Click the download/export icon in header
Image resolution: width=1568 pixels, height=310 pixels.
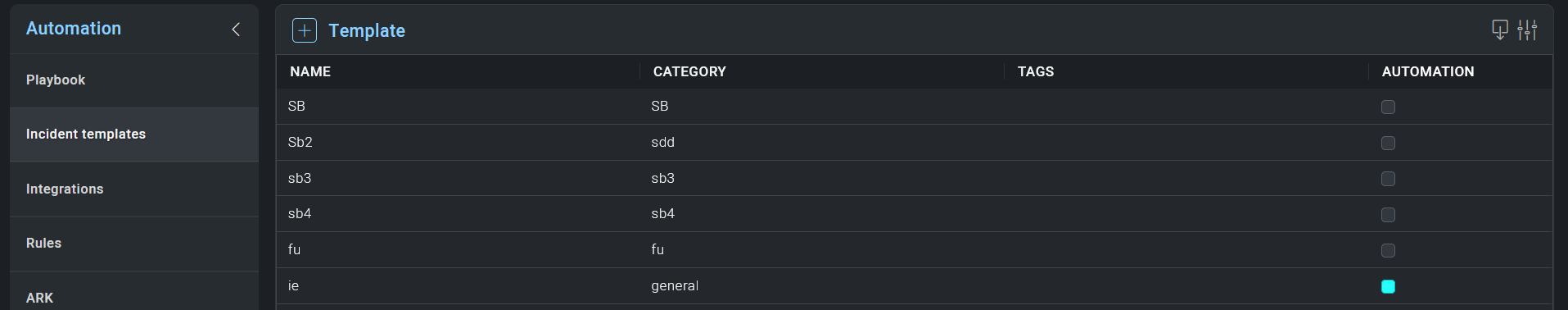point(1499,30)
